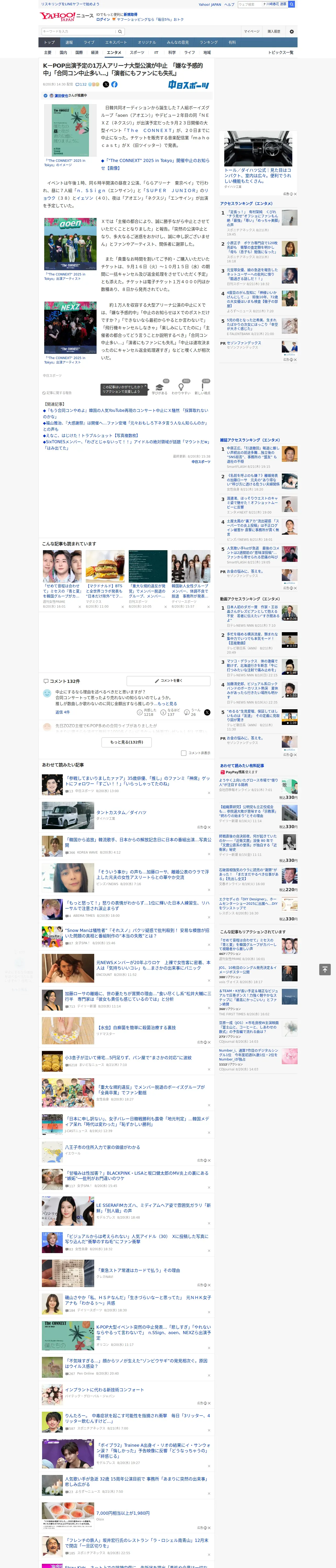Open the aoen performer photo thumbnail
Image resolution: width=336 pixels, height=1568 pixels.
70,244
